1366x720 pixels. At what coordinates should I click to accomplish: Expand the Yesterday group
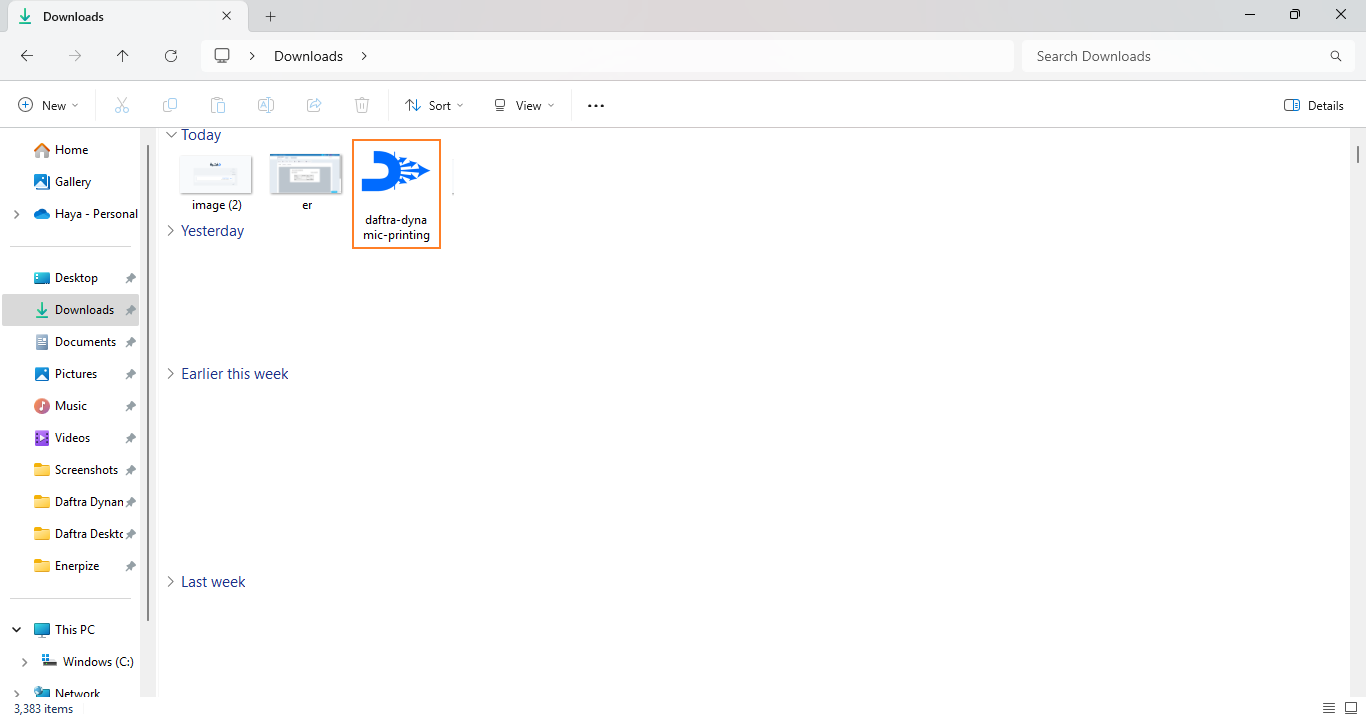coord(171,231)
